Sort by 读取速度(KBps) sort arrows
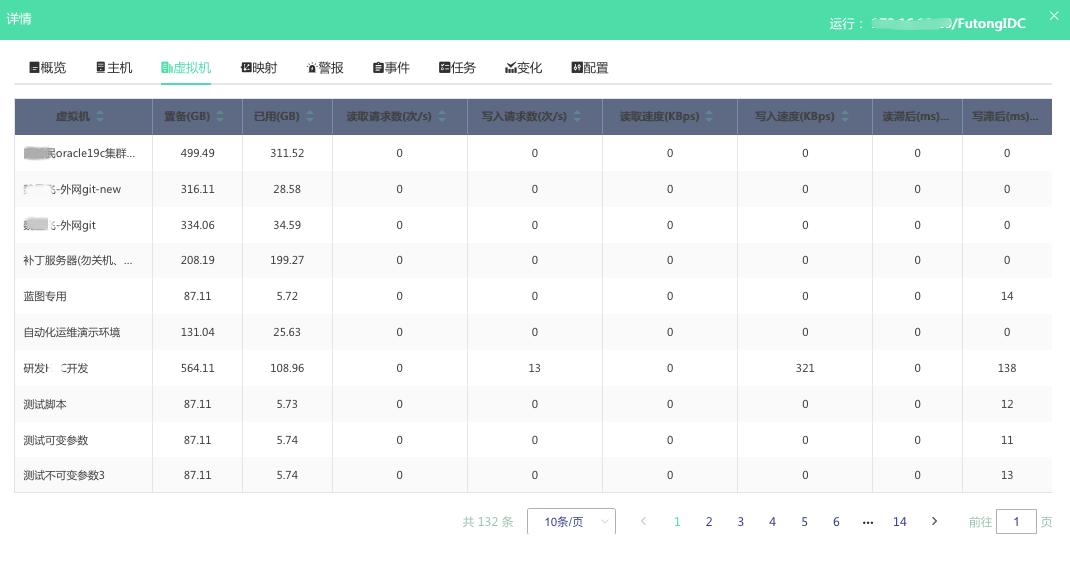The image size is (1070, 562). pyautogui.click(x=709, y=117)
